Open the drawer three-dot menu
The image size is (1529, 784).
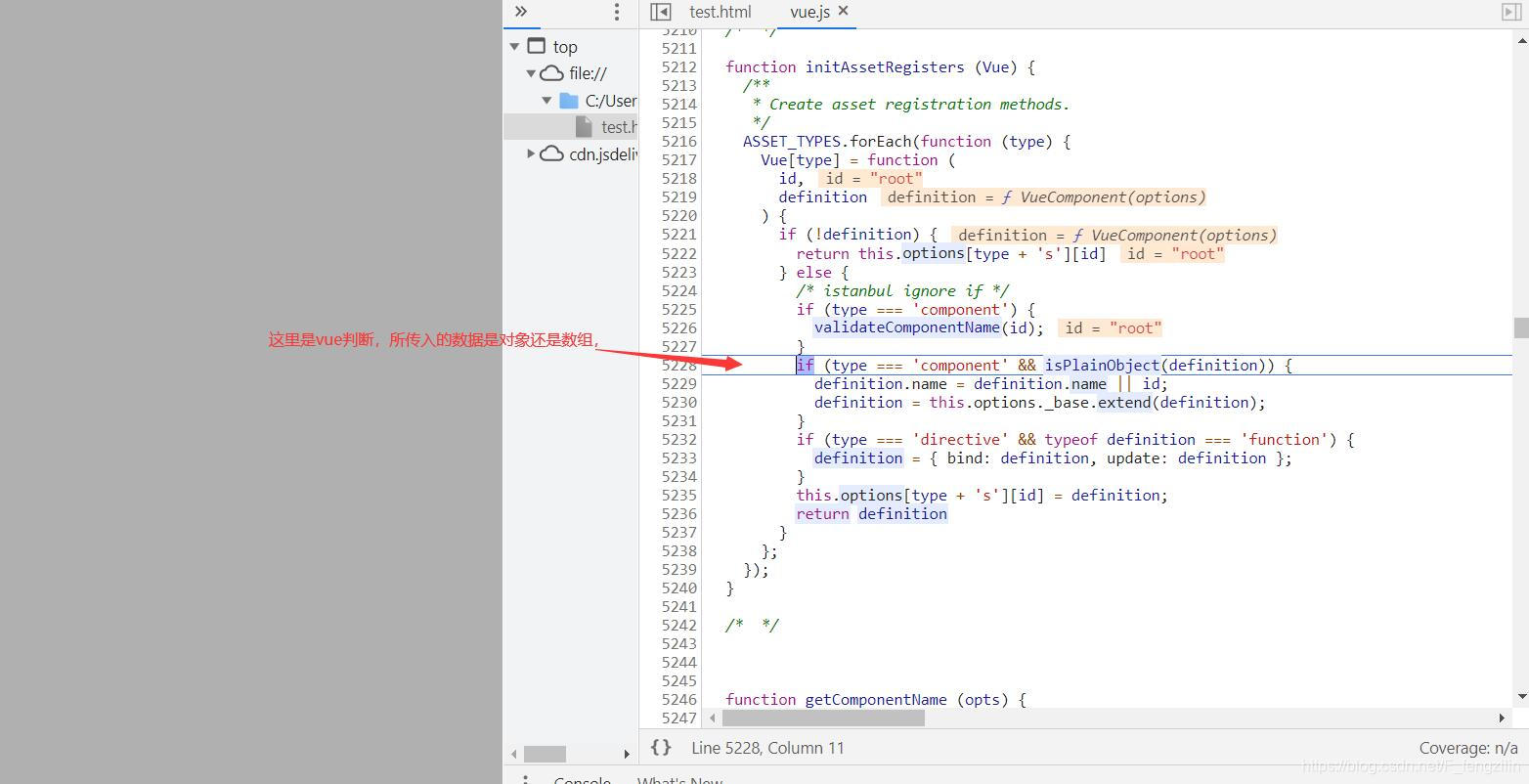coord(526,780)
